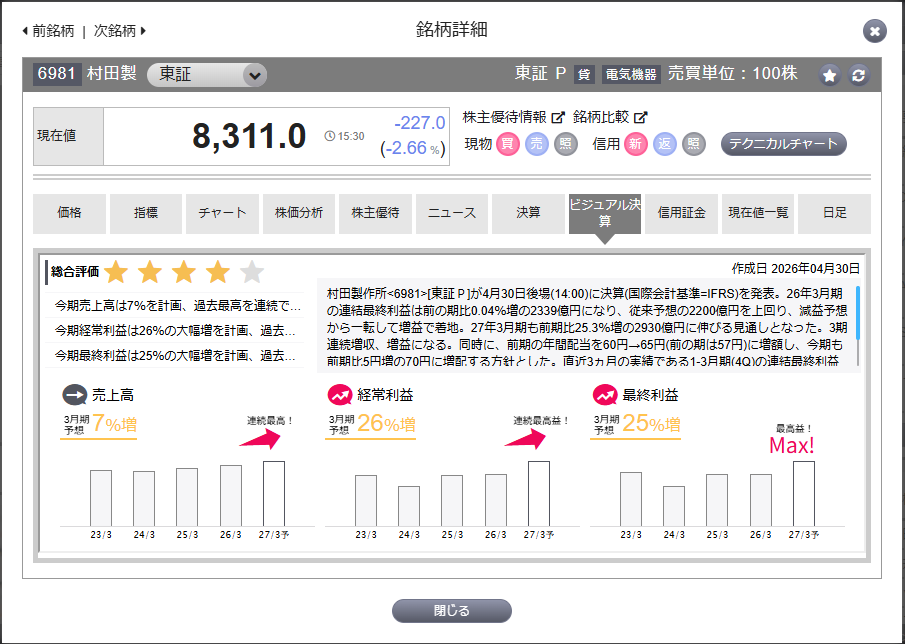Click the margin repay 返 icon
The height and width of the screenshot is (644, 905).
point(664,144)
